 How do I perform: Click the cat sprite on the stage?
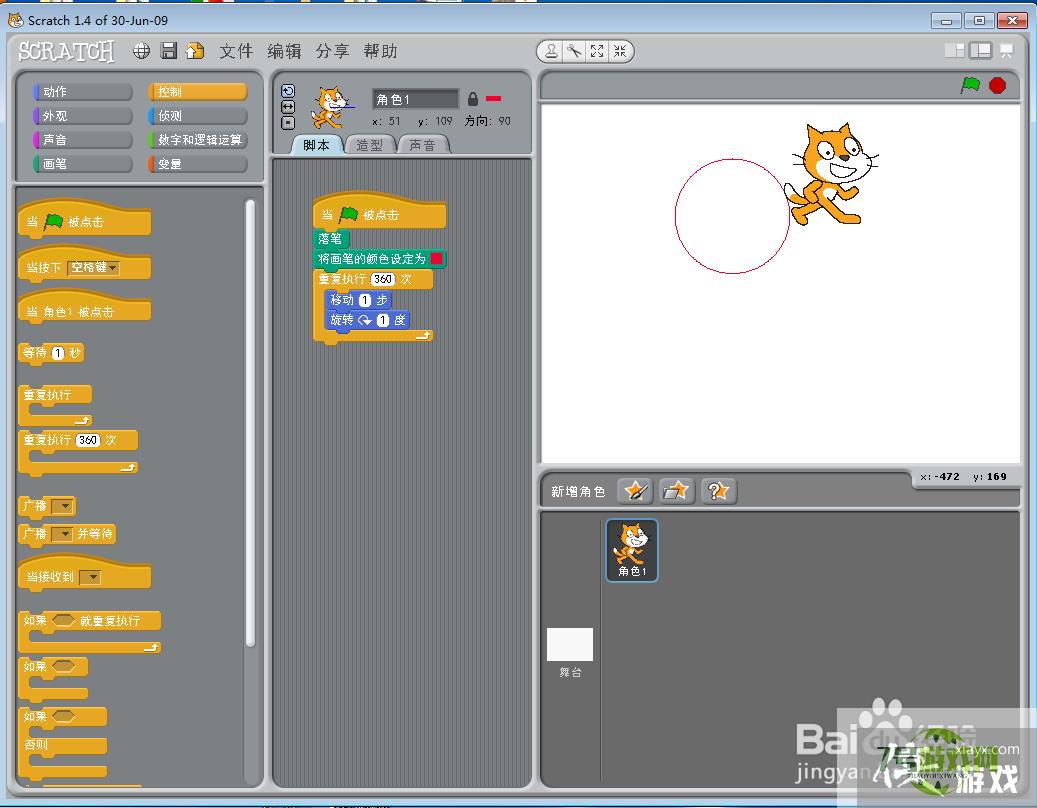point(831,173)
